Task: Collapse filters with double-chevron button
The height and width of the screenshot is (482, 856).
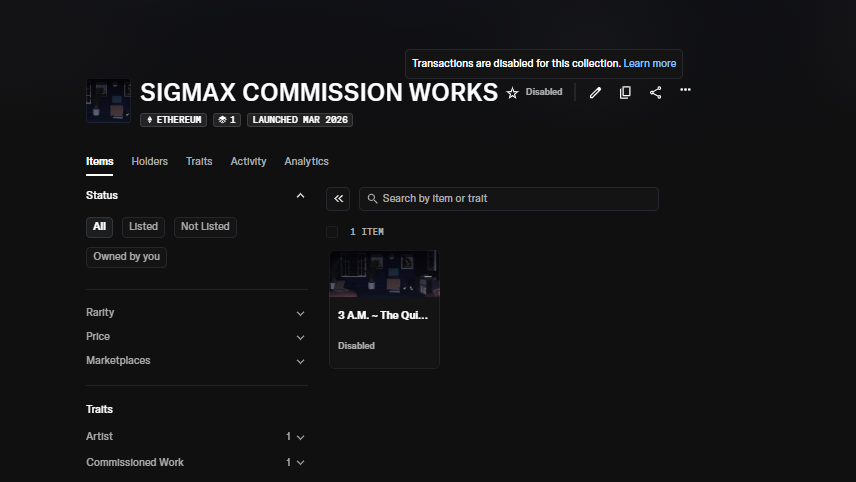Action: (338, 199)
